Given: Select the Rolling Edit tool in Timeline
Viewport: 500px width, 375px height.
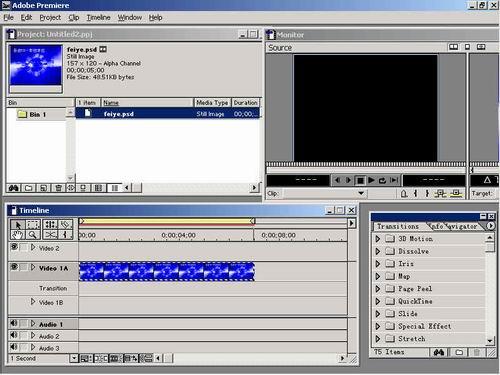Looking at the screenshot, I should point(50,225).
